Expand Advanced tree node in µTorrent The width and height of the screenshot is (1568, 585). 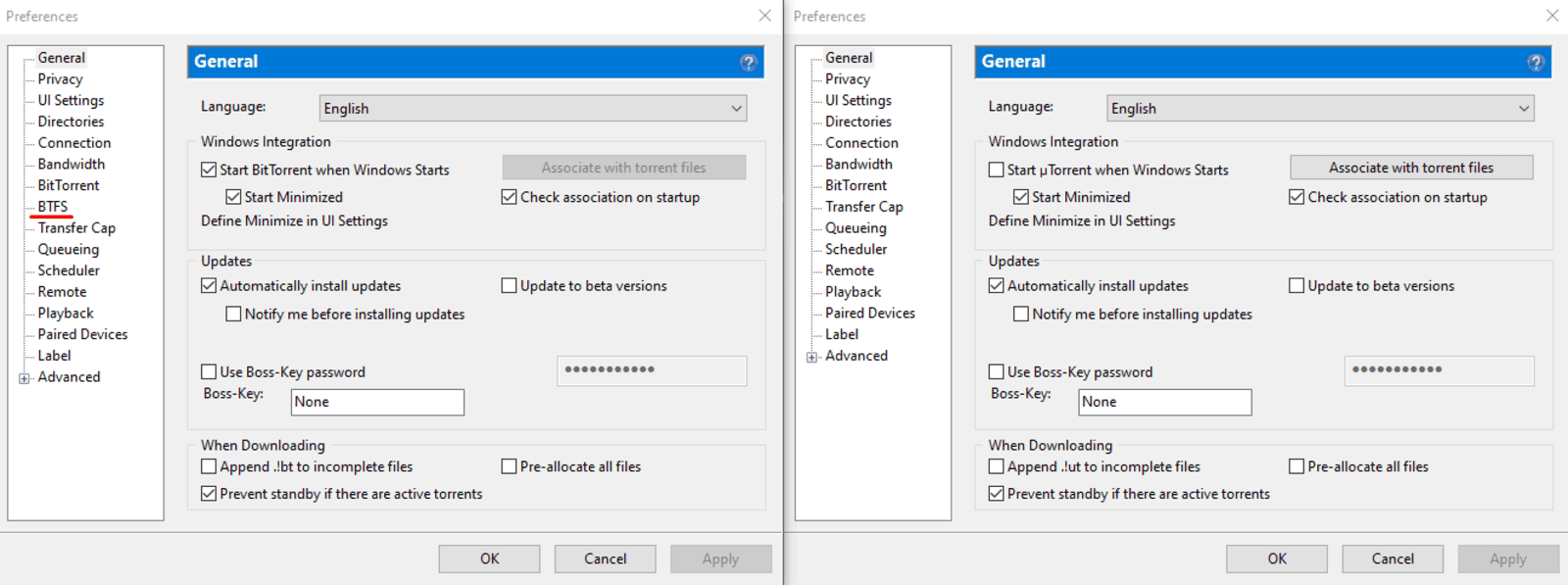[x=811, y=357]
